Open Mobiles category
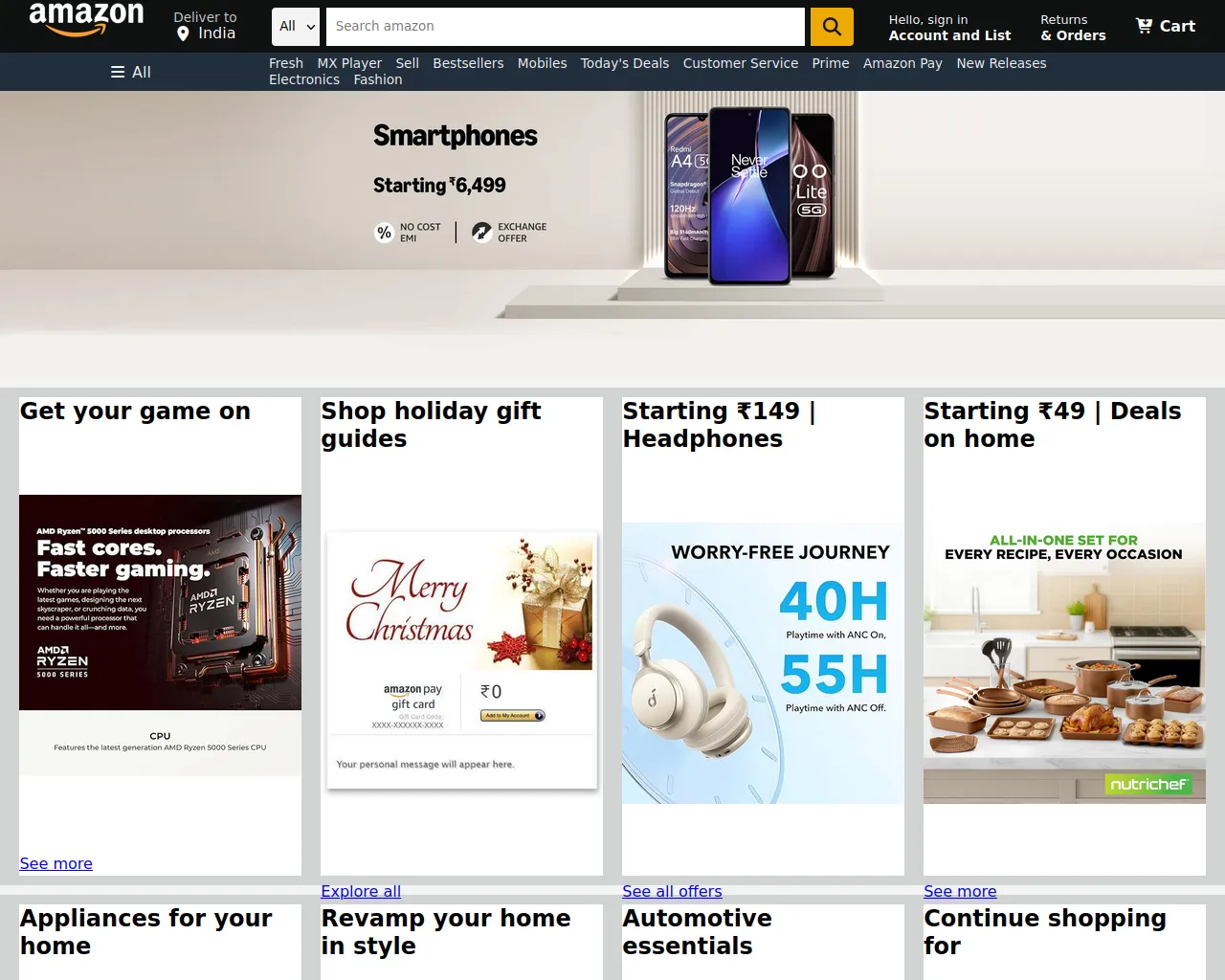Viewport: 1225px width, 980px height. pos(542,63)
